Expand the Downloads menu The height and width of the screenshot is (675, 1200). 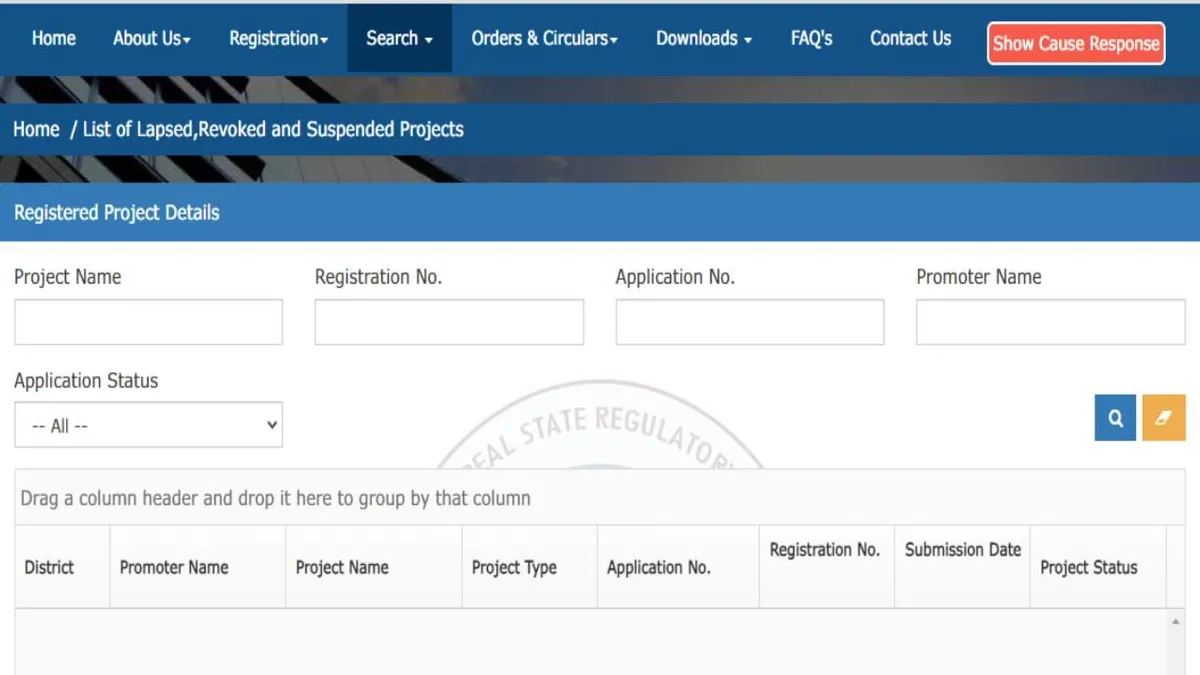[x=703, y=38]
